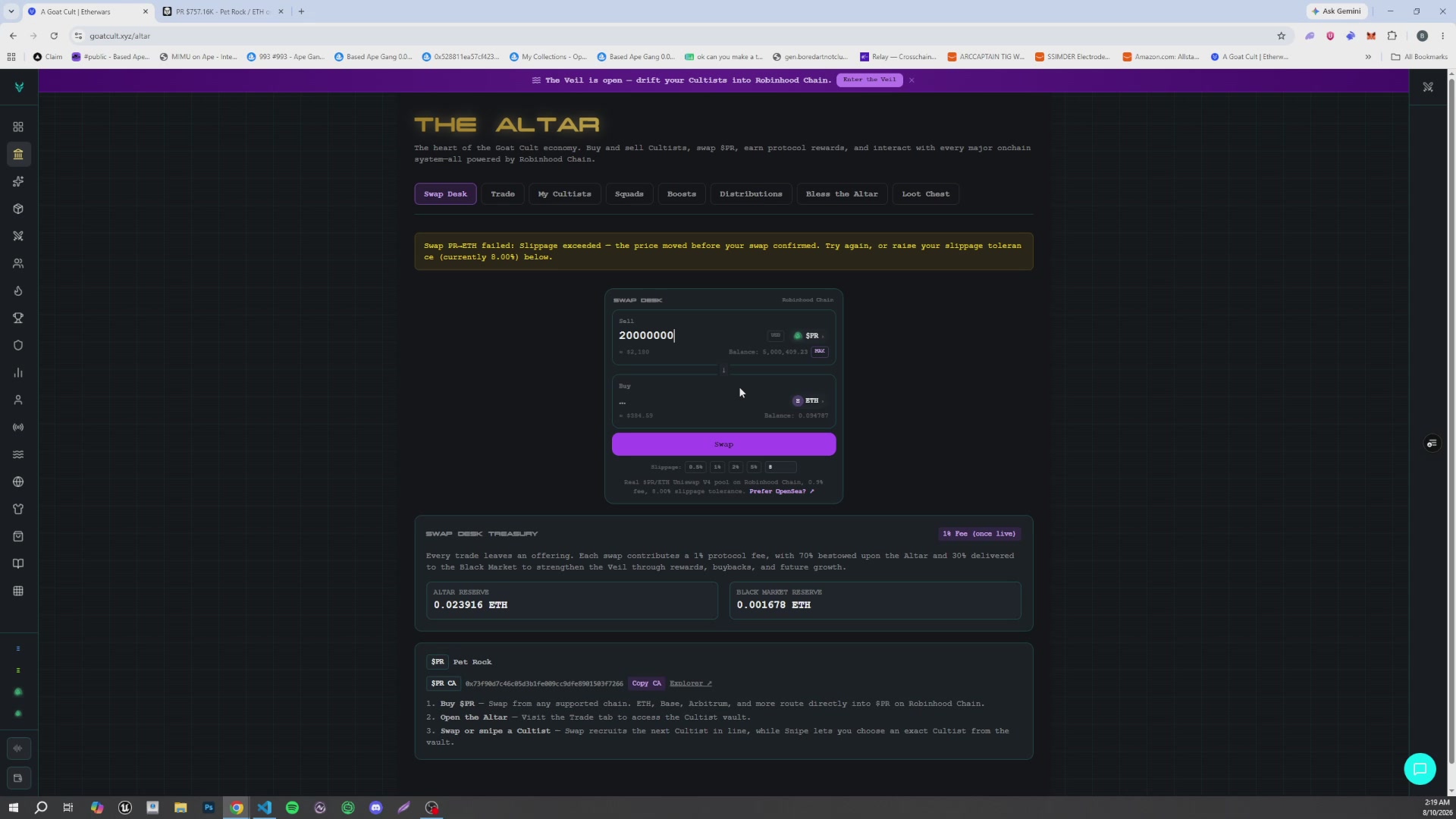Switch to the Trade tab
1456x819 pixels.
click(503, 194)
